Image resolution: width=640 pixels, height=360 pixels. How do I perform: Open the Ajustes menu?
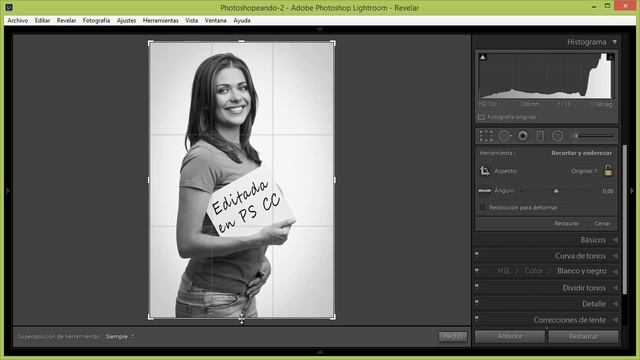[126, 20]
